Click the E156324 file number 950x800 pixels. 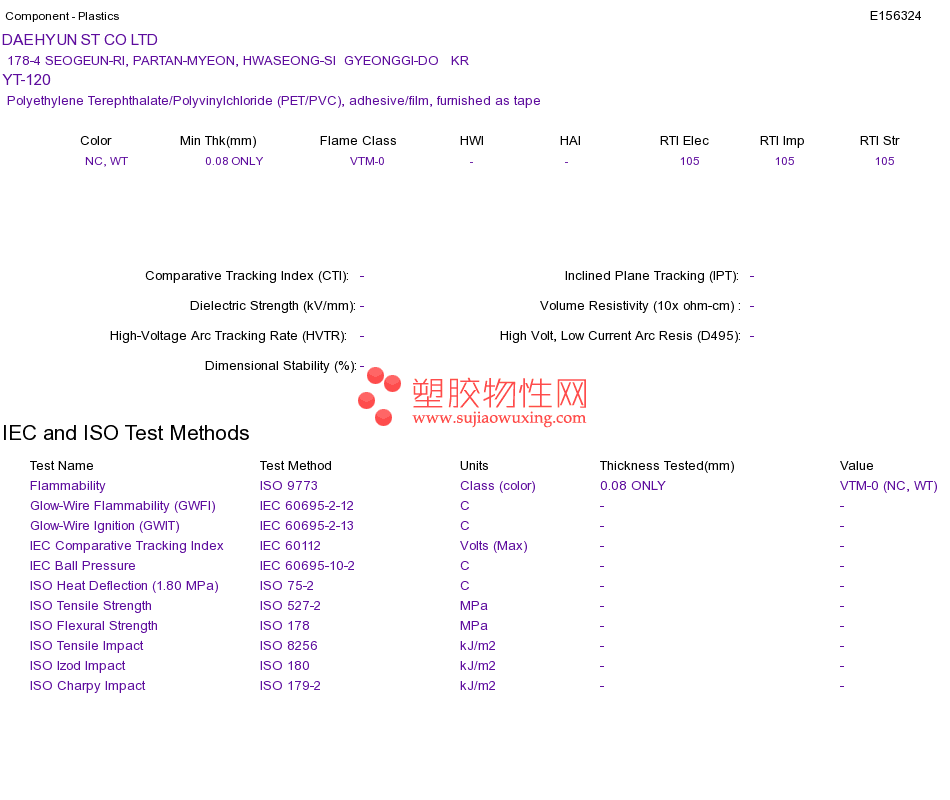click(x=895, y=16)
